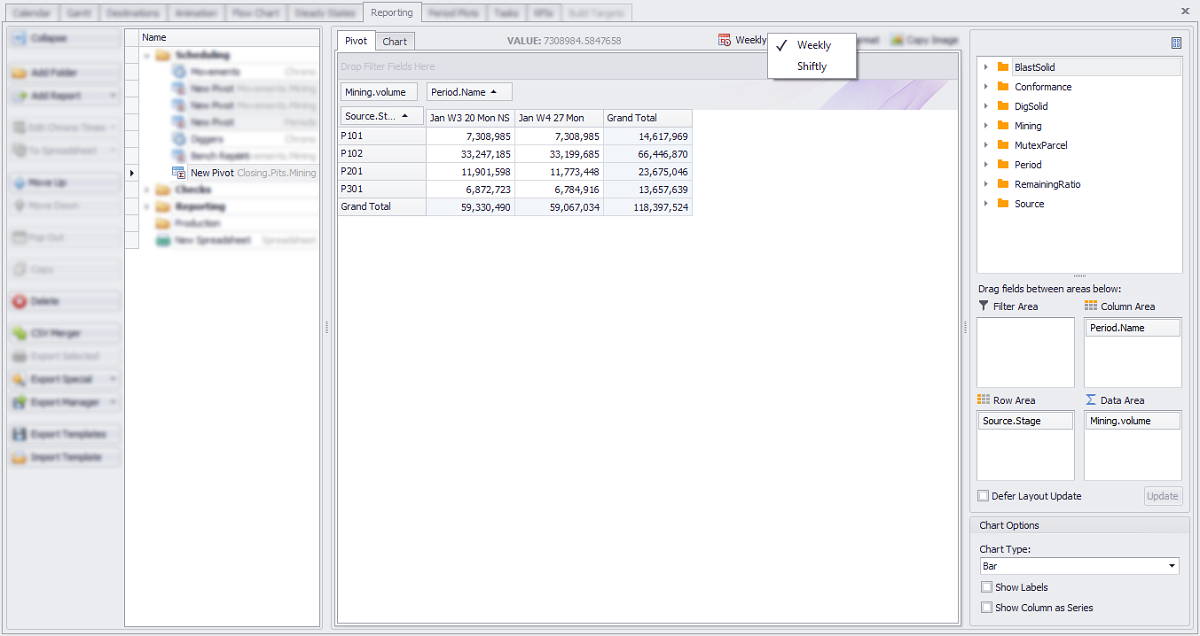The width and height of the screenshot is (1200, 636).
Task: Click the Export Templates button
Action: (65, 434)
